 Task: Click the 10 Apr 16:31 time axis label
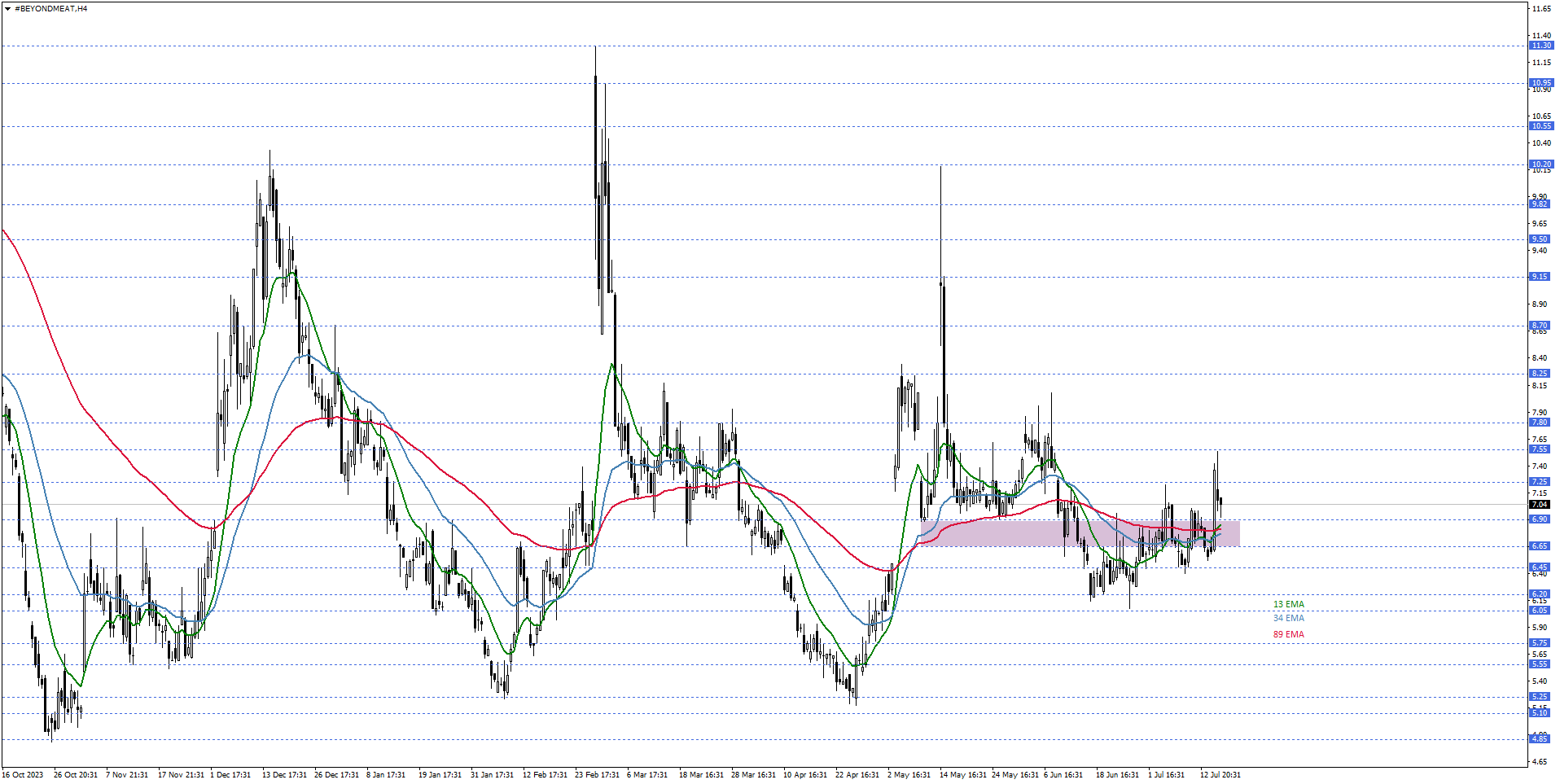(805, 775)
